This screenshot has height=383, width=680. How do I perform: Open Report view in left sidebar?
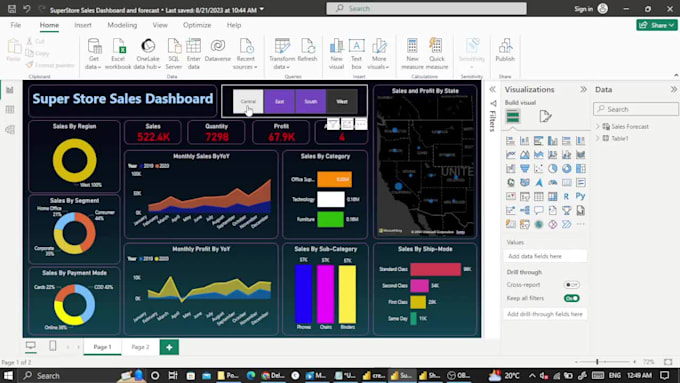[x=10, y=90]
